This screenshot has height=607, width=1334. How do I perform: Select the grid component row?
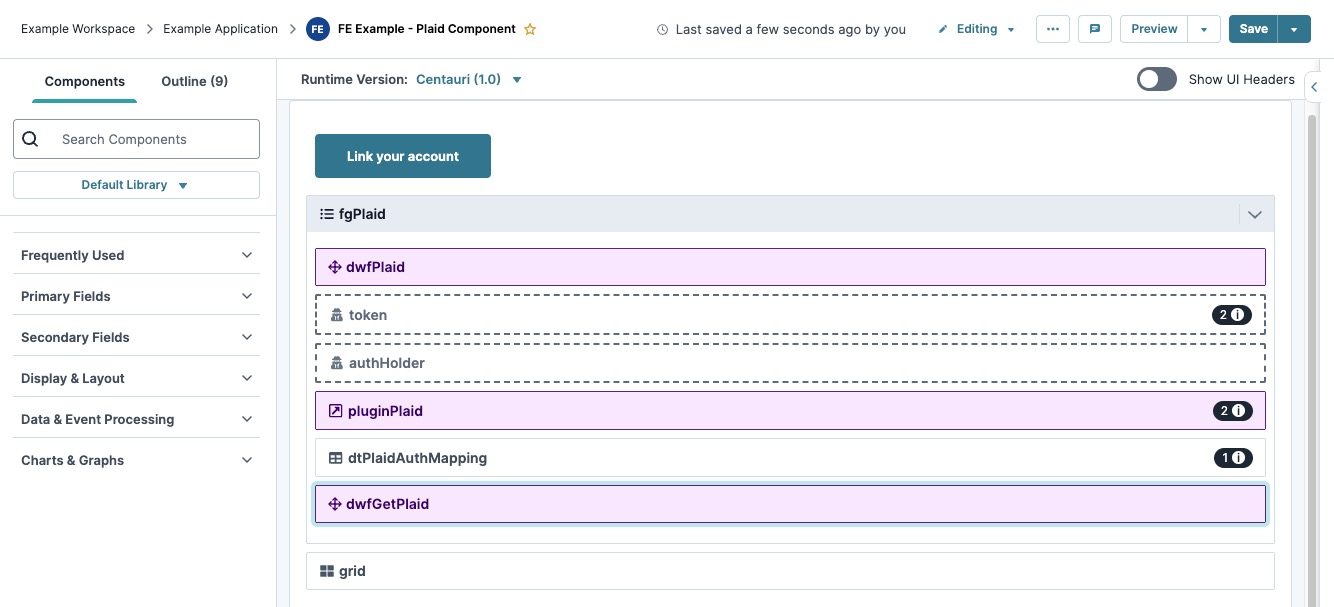point(790,571)
